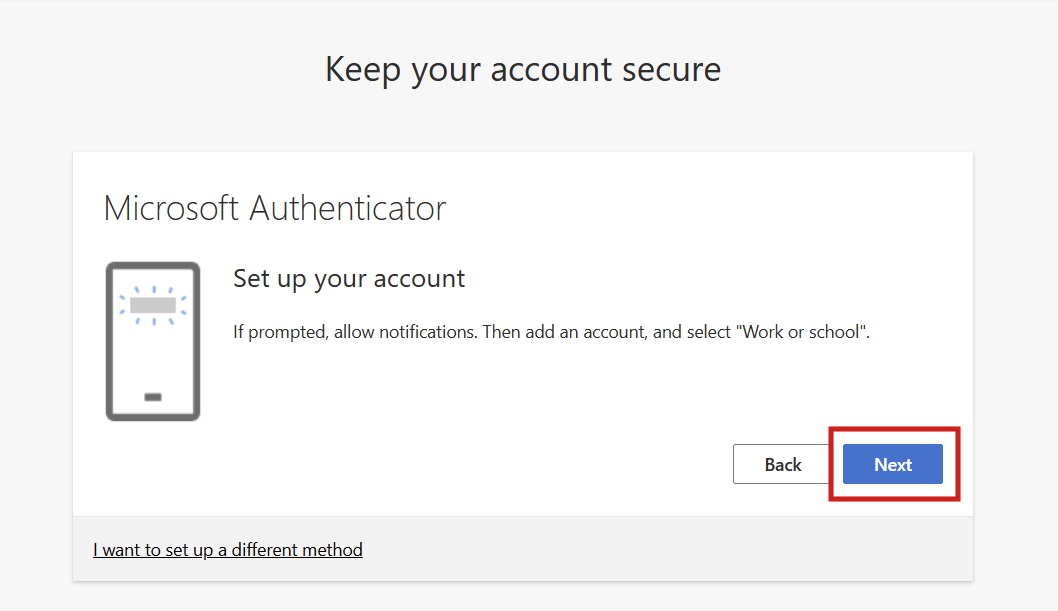Click the quoted "Work or school" text
This screenshot has width=1058, height=611.
coord(802,331)
